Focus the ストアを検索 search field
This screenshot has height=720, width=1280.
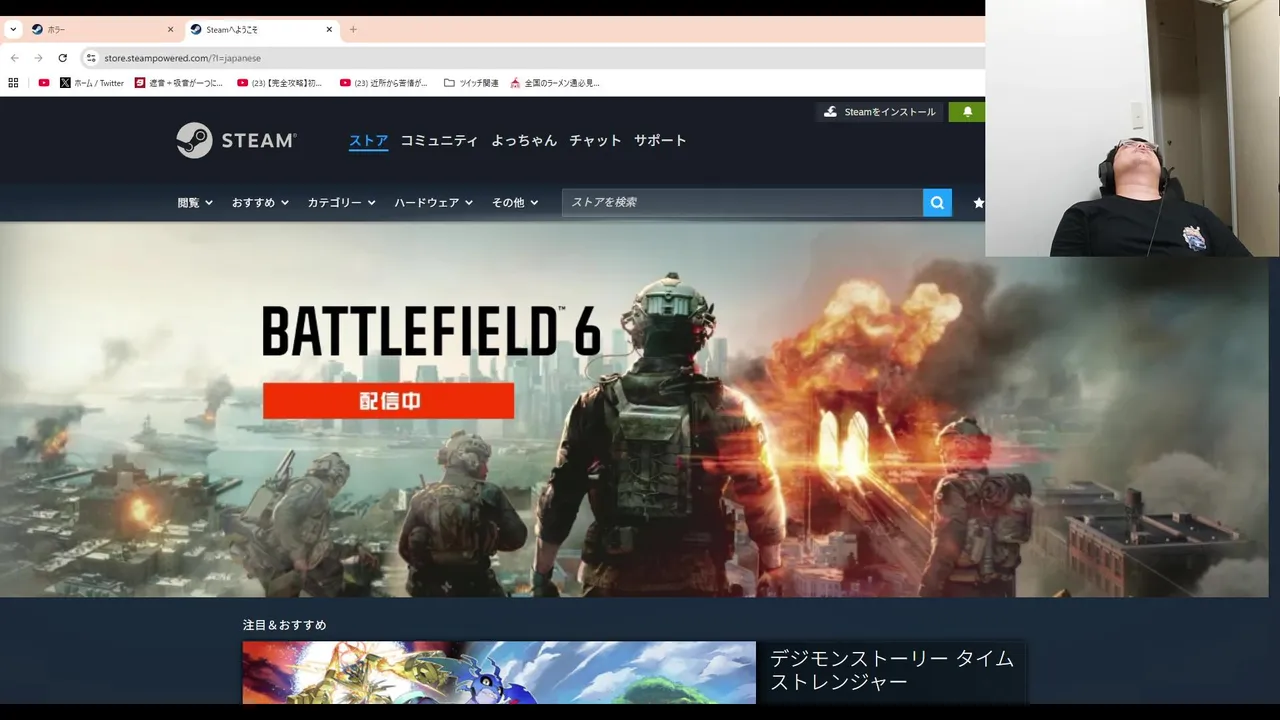[x=742, y=202]
